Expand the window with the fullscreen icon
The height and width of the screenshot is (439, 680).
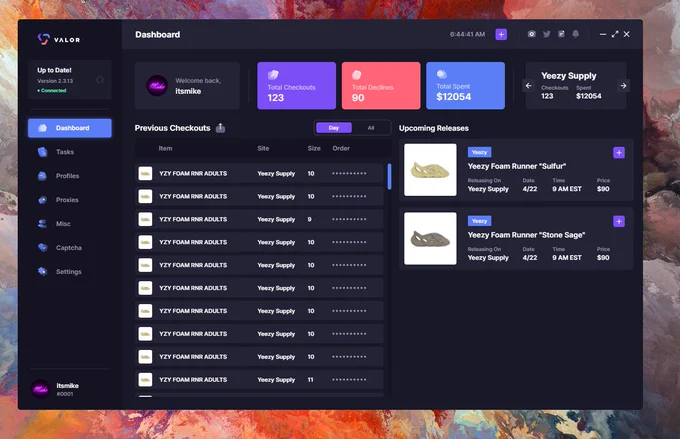click(615, 34)
